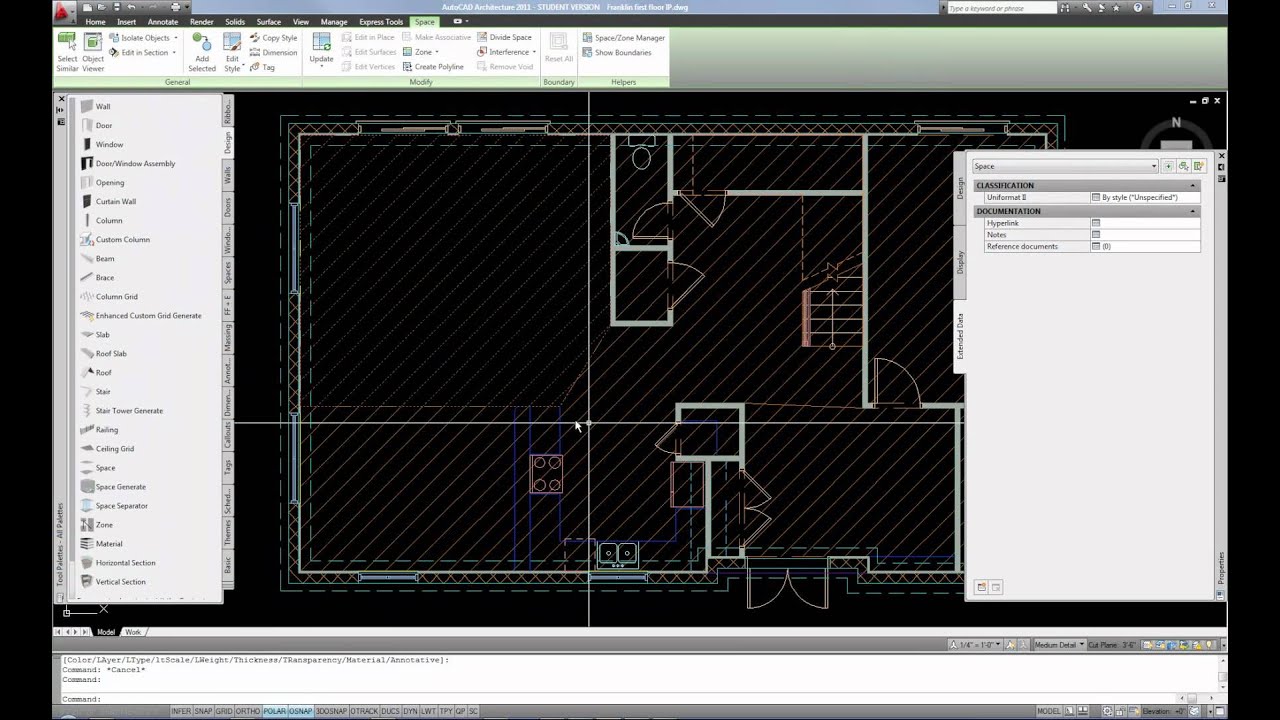Click the MODEL button in the status bar
Image resolution: width=1280 pixels, height=720 pixels.
tap(1049, 711)
